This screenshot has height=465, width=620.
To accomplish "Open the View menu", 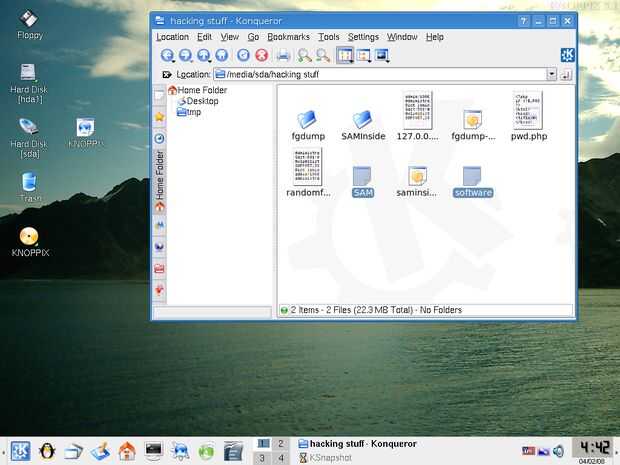I will coord(230,37).
